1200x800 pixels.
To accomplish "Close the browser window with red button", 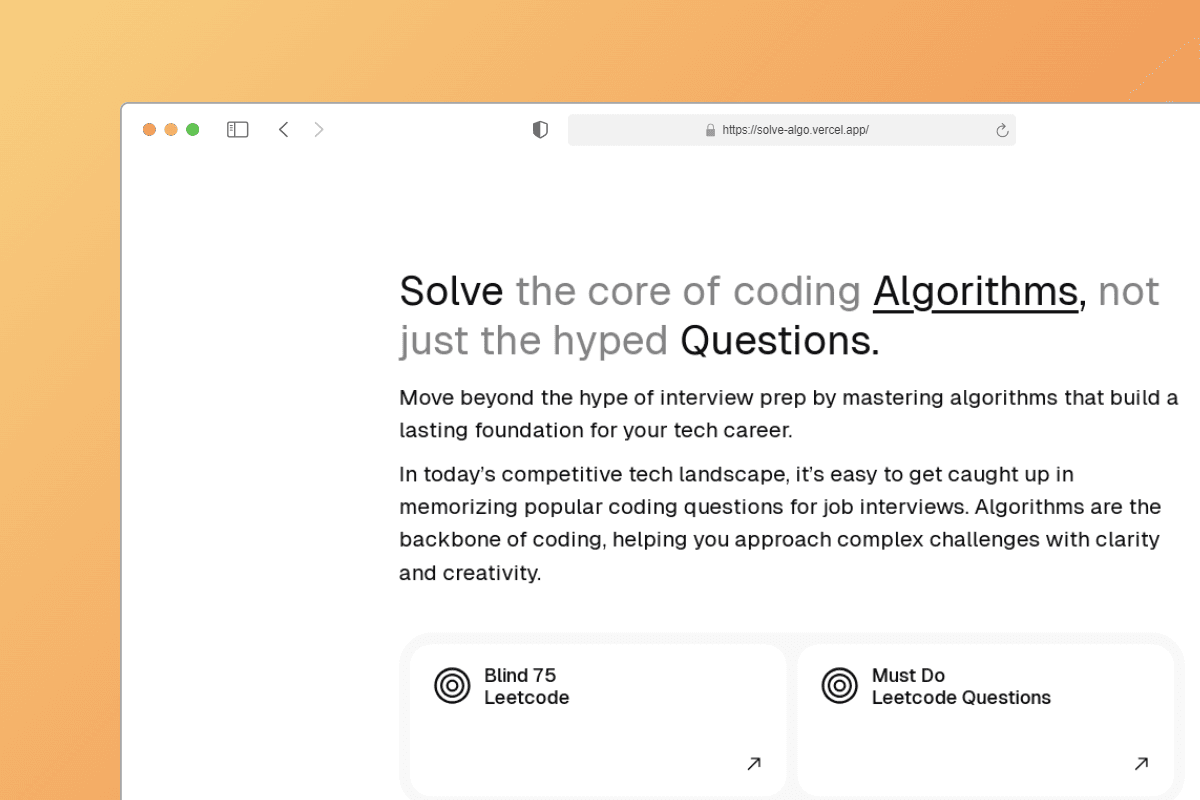I will [149, 130].
